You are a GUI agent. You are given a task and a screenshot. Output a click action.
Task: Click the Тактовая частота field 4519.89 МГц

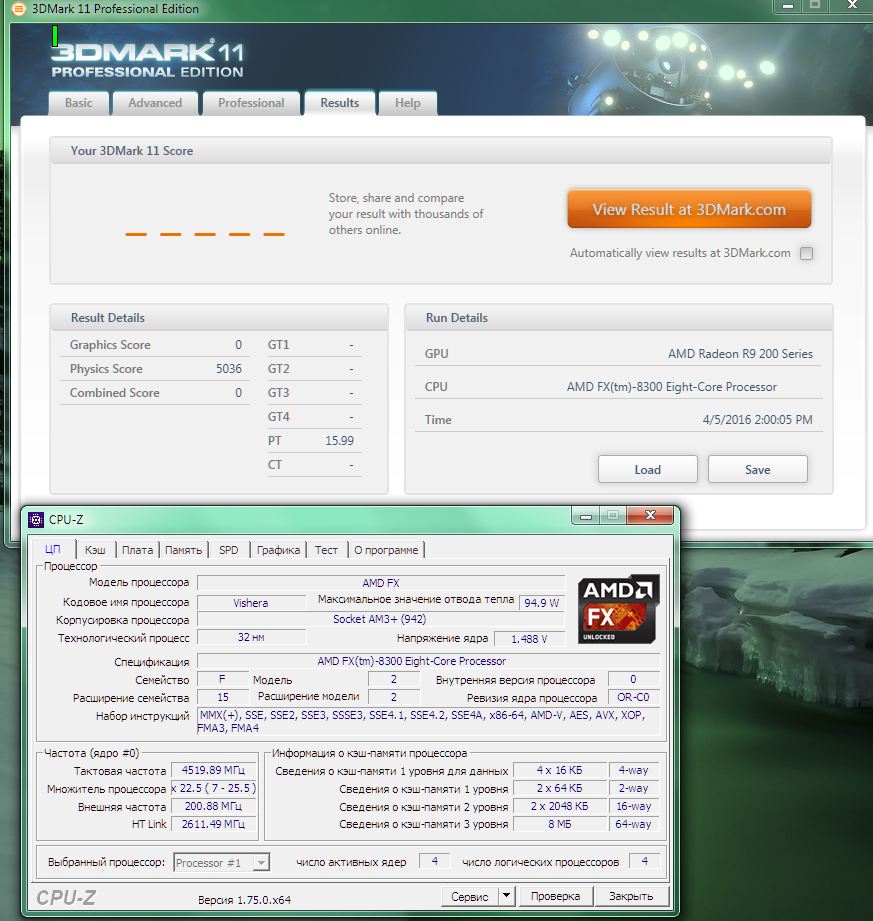(x=213, y=770)
